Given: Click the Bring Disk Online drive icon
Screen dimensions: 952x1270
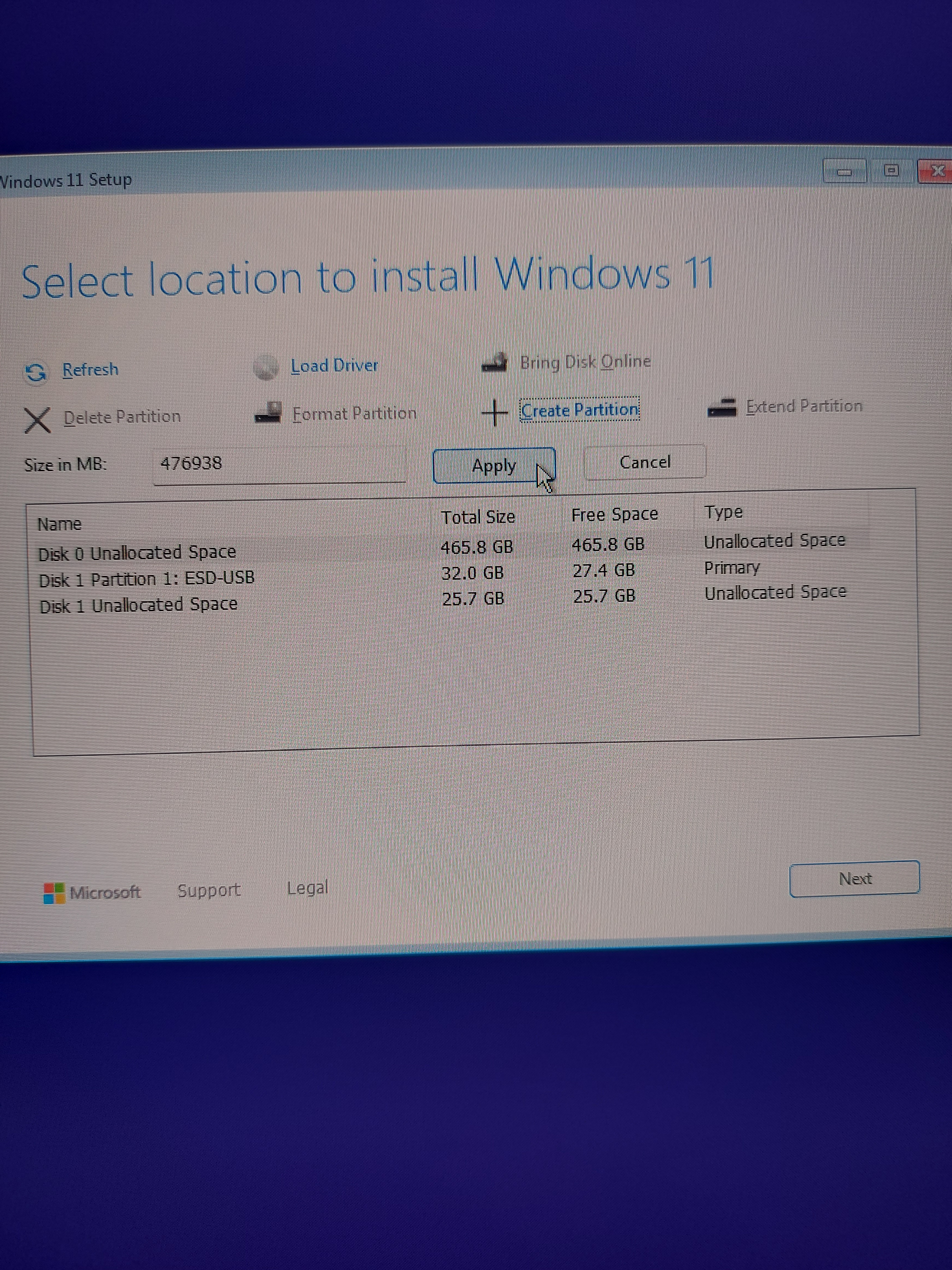Looking at the screenshot, I should (x=495, y=362).
